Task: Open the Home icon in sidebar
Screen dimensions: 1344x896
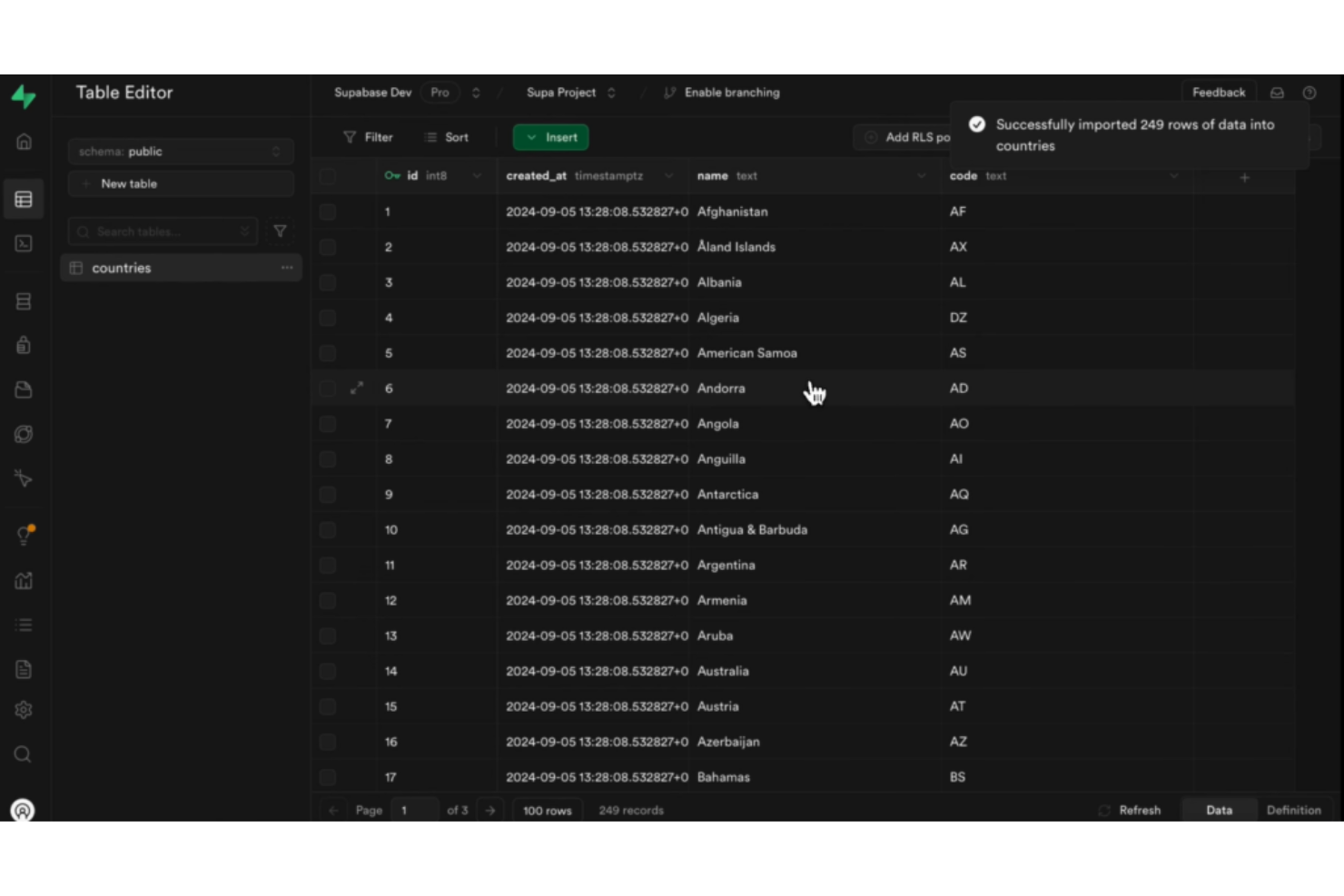Action: [24, 142]
